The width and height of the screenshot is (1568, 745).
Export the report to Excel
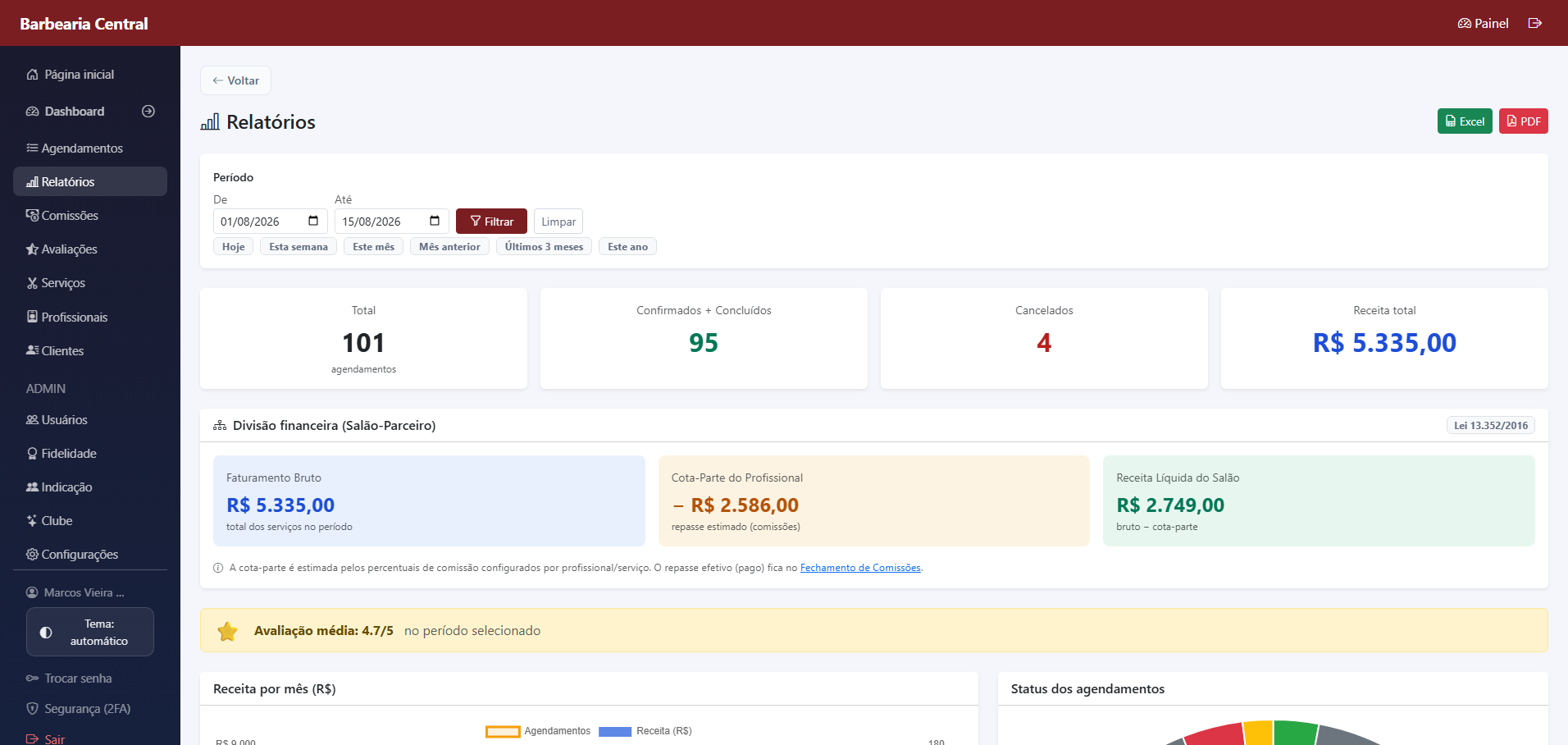(1465, 121)
